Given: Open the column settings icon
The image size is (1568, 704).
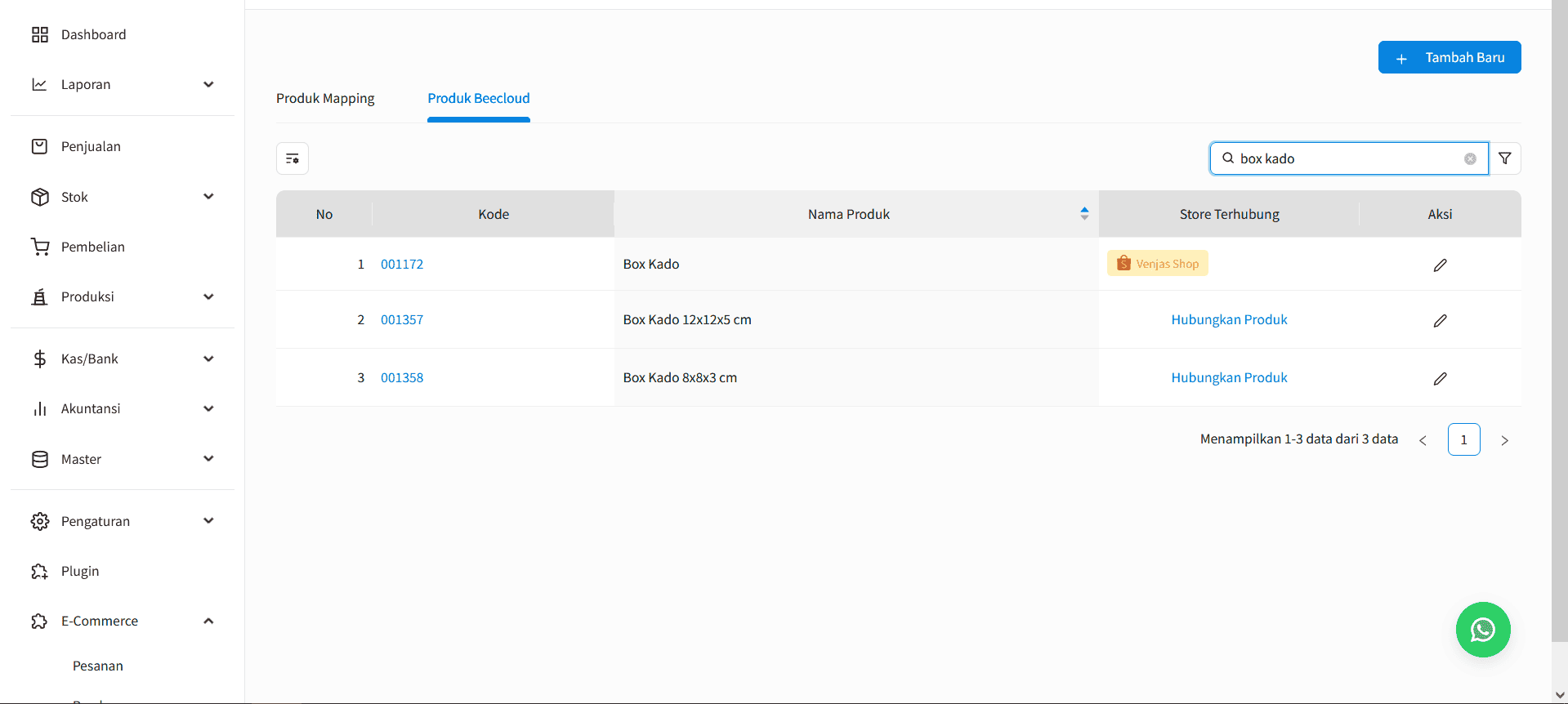Looking at the screenshot, I should pos(293,158).
